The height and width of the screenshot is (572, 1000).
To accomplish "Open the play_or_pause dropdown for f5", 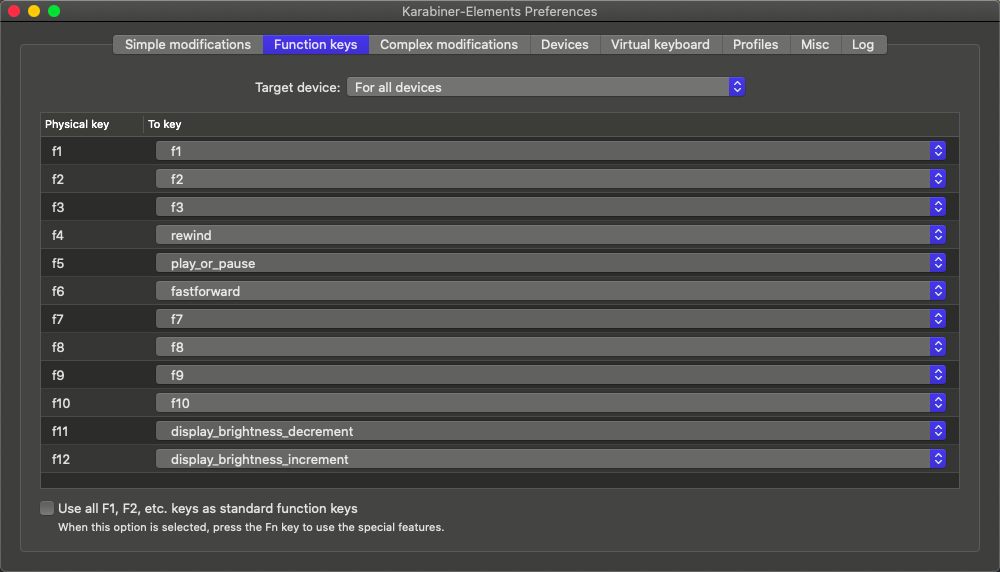I will pos(550,263).
